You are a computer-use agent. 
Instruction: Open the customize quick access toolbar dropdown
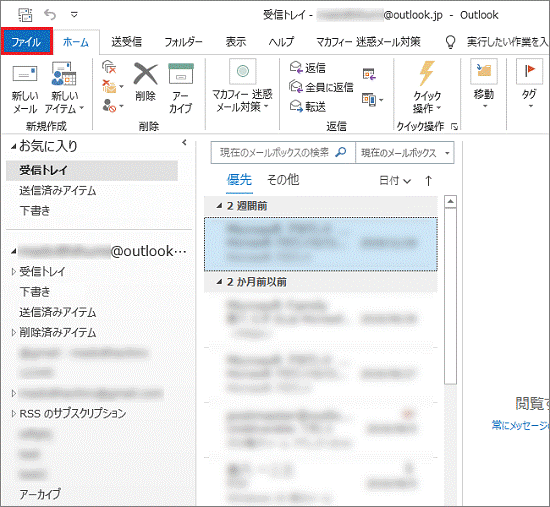click(x=74, y=15)
